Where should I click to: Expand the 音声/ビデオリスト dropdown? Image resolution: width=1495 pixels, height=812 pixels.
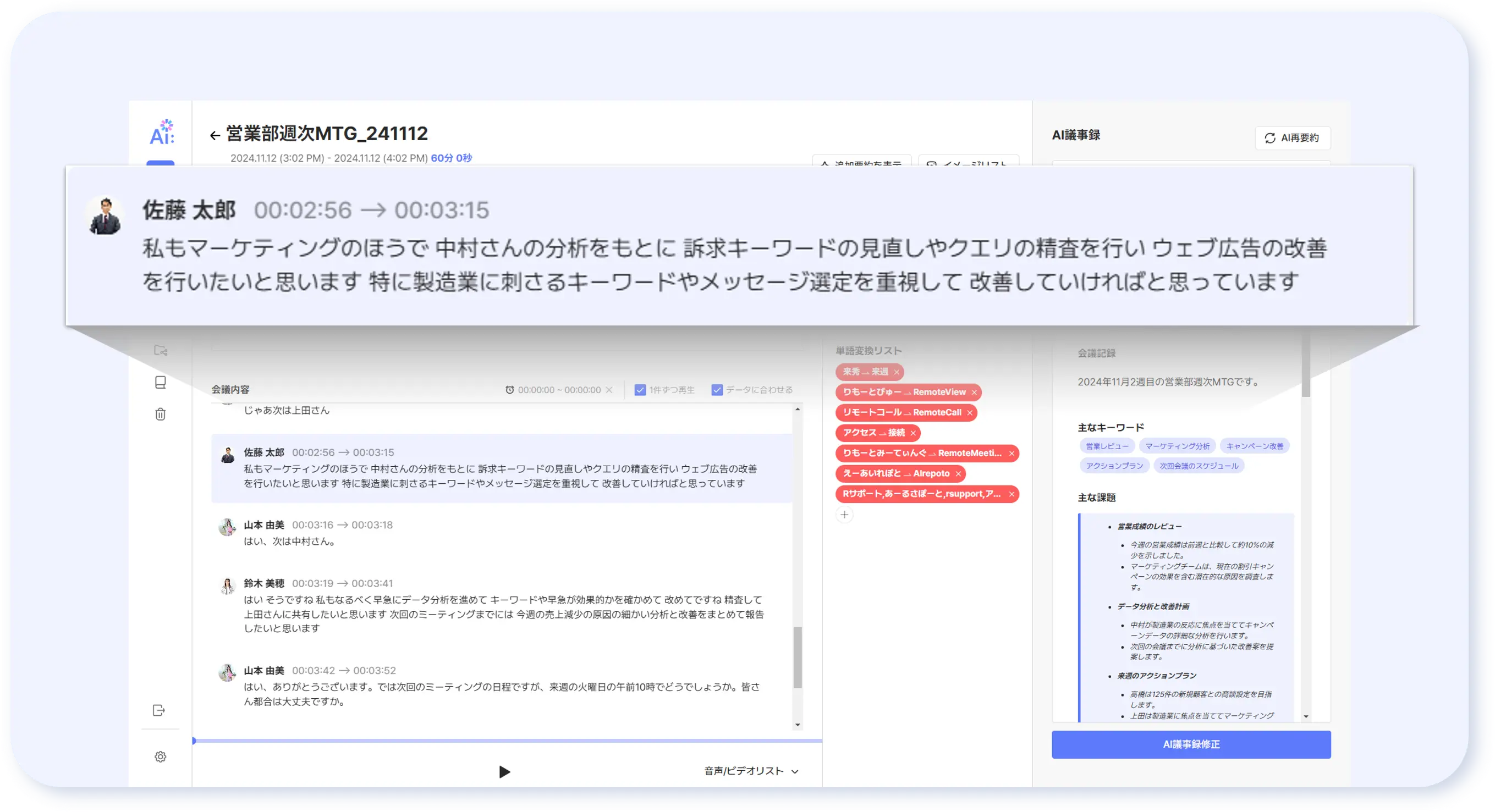tap(751, 771)
